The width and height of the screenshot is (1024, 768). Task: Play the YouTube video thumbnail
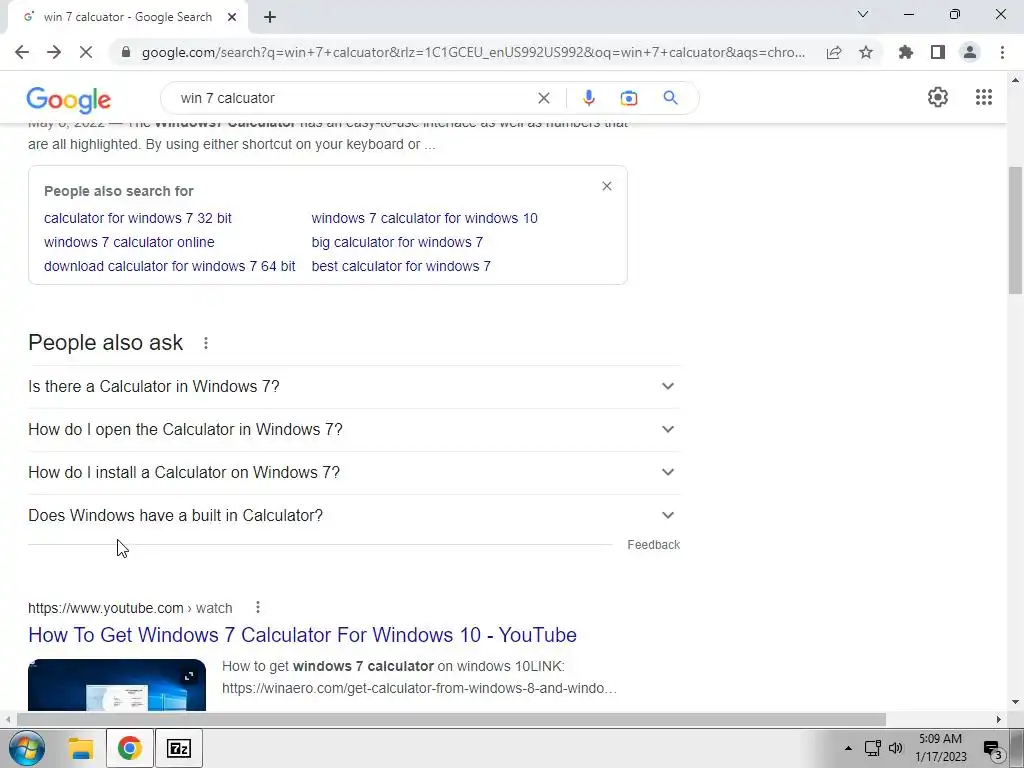pos(117,684)
